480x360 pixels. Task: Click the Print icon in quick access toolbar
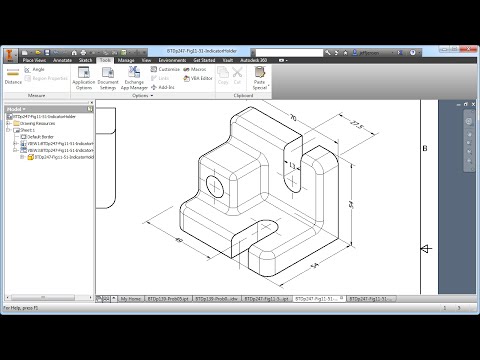(x=83, y=53)
